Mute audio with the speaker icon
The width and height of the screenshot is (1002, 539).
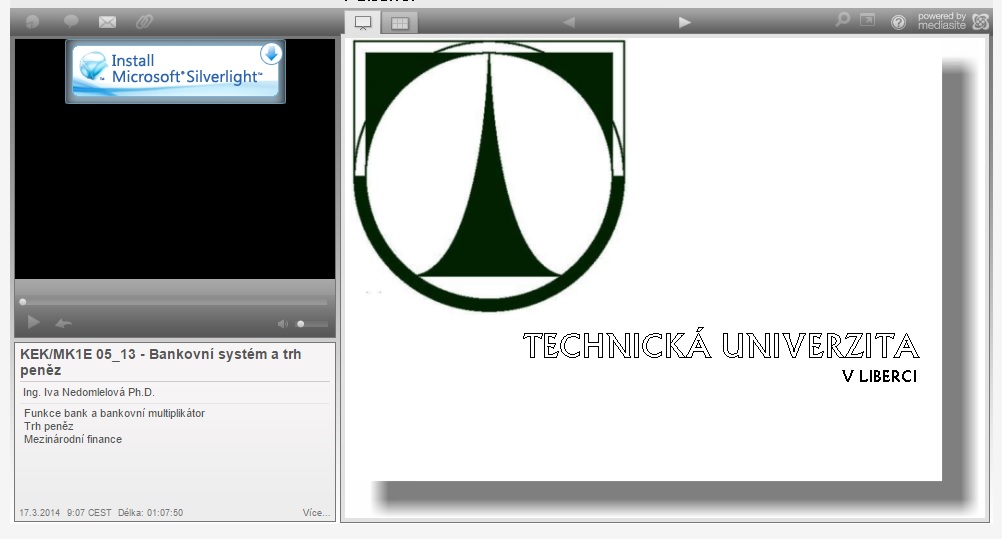tap(283, 323)
